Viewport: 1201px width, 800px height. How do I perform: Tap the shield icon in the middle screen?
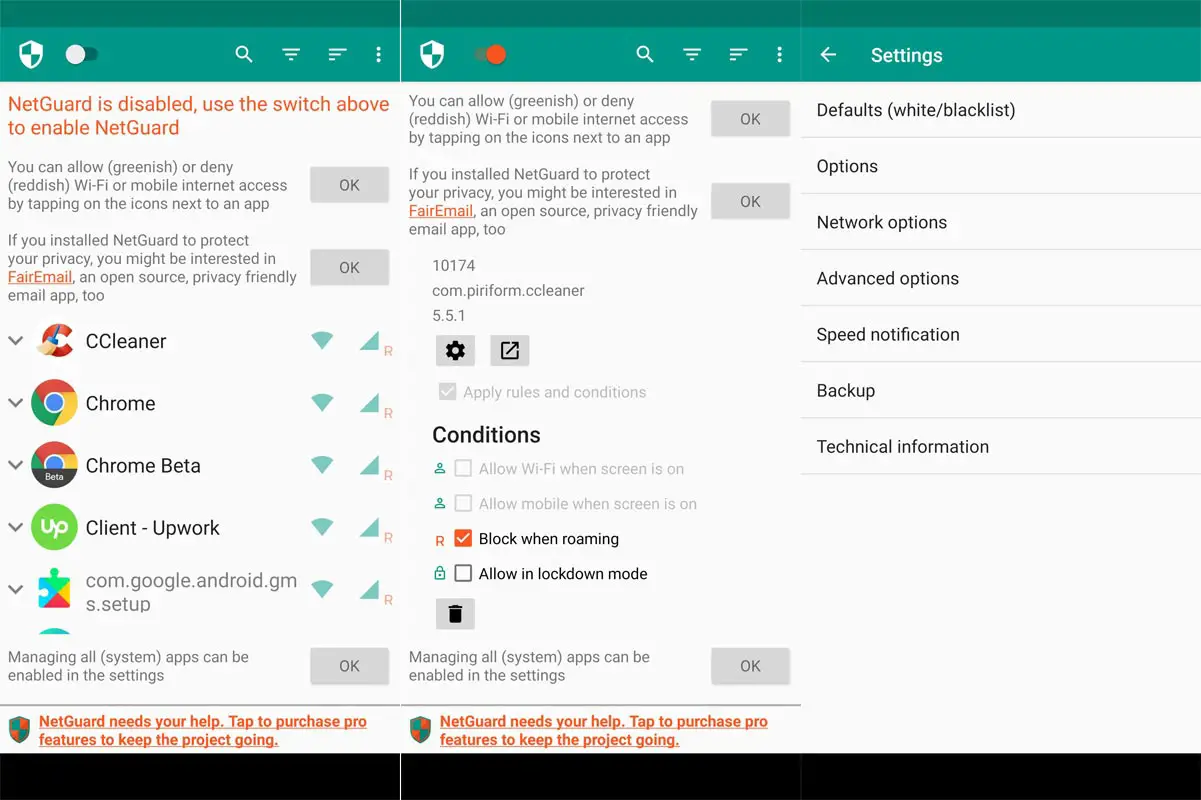pyautogui.click(x=432, y=55)
